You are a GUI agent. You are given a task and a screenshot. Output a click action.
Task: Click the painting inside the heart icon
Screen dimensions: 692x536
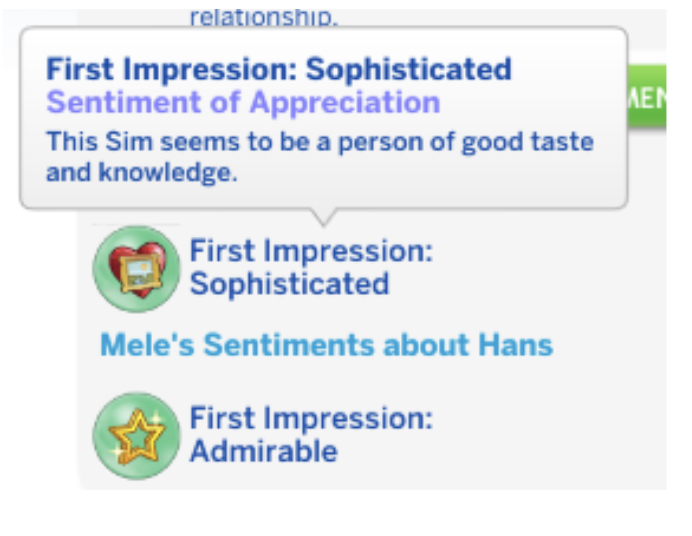click(138, 271)
